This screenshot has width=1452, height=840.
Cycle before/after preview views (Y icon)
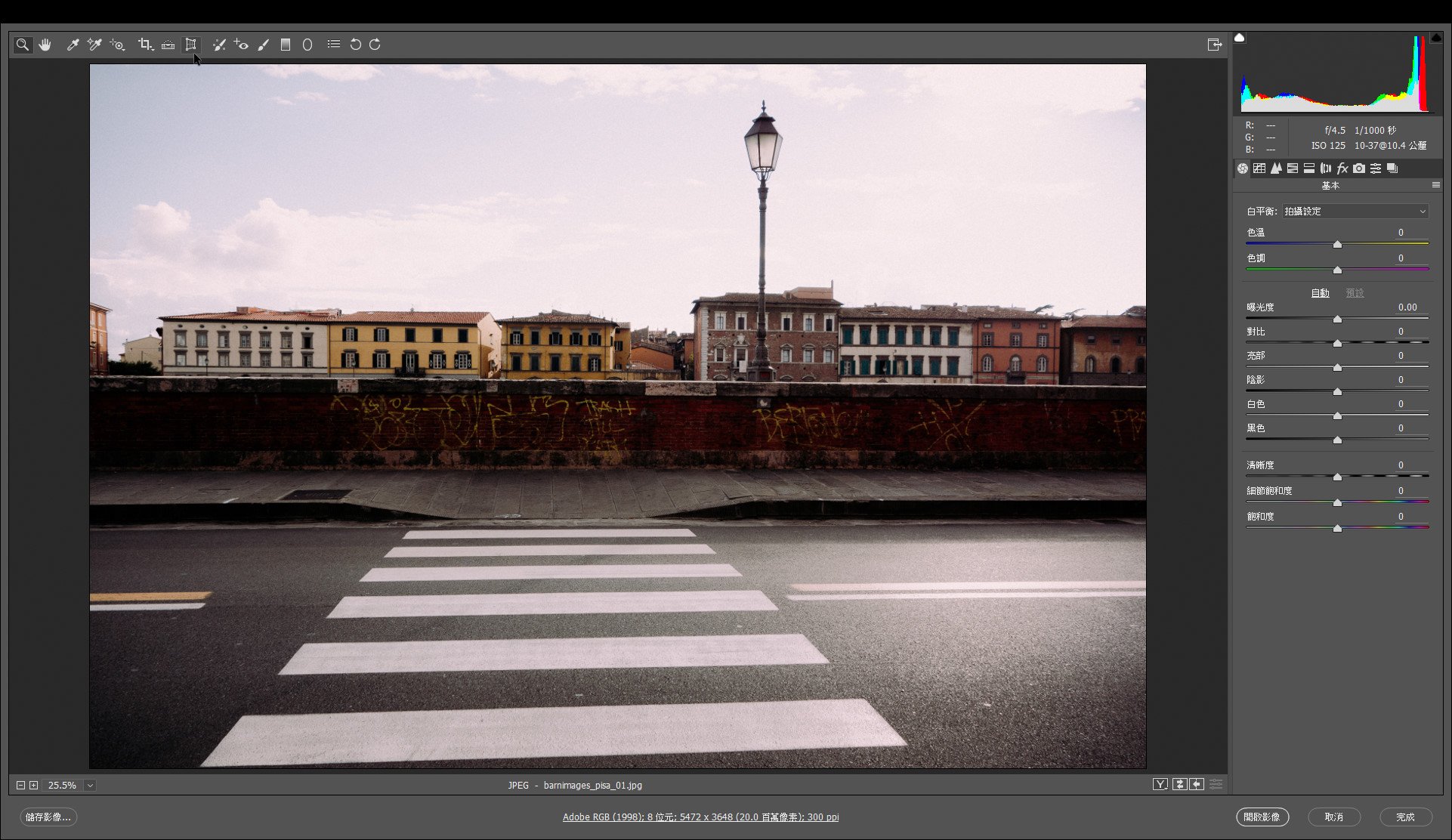(1160, 785)
